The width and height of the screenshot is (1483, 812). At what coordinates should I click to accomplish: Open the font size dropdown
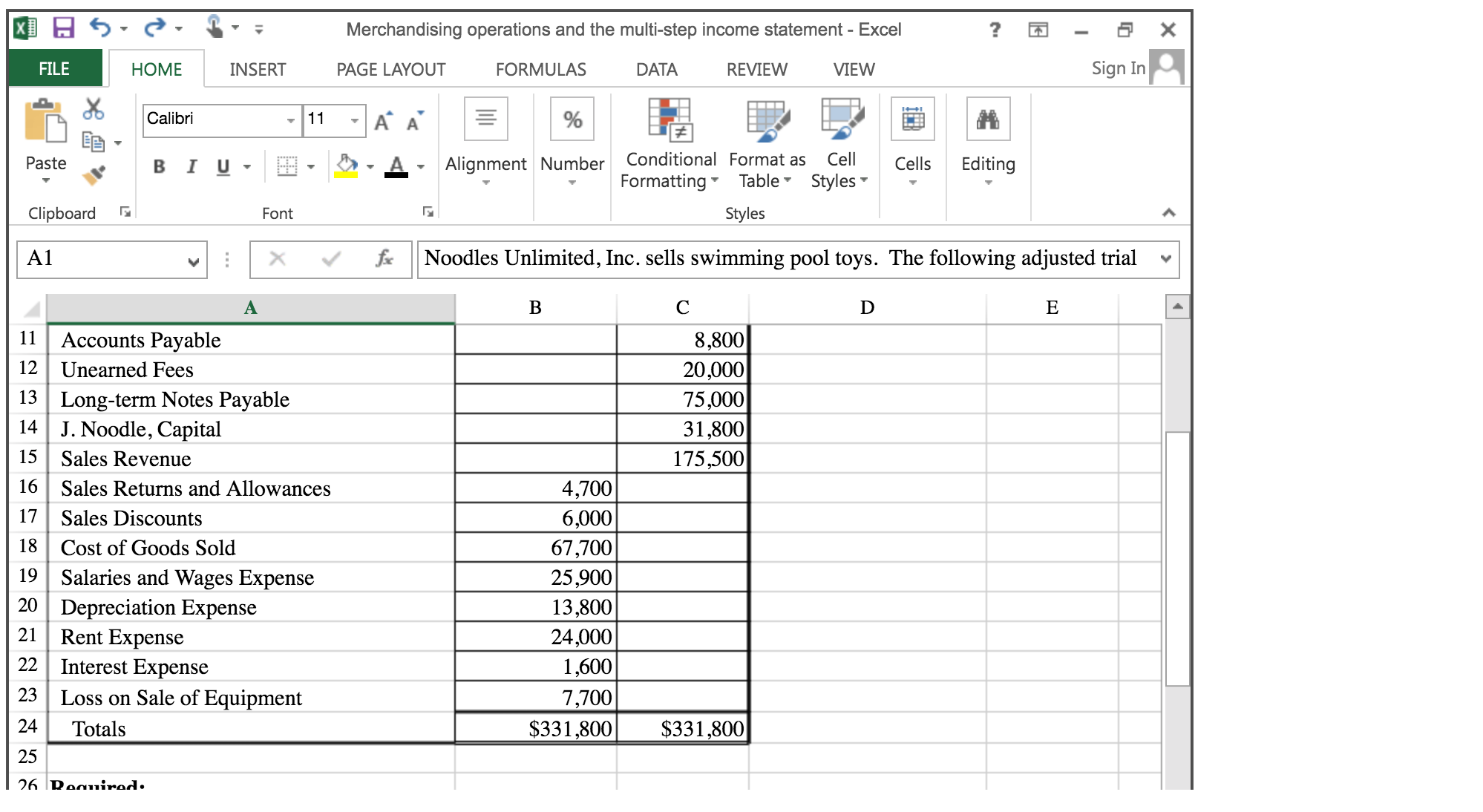[355, 120]
